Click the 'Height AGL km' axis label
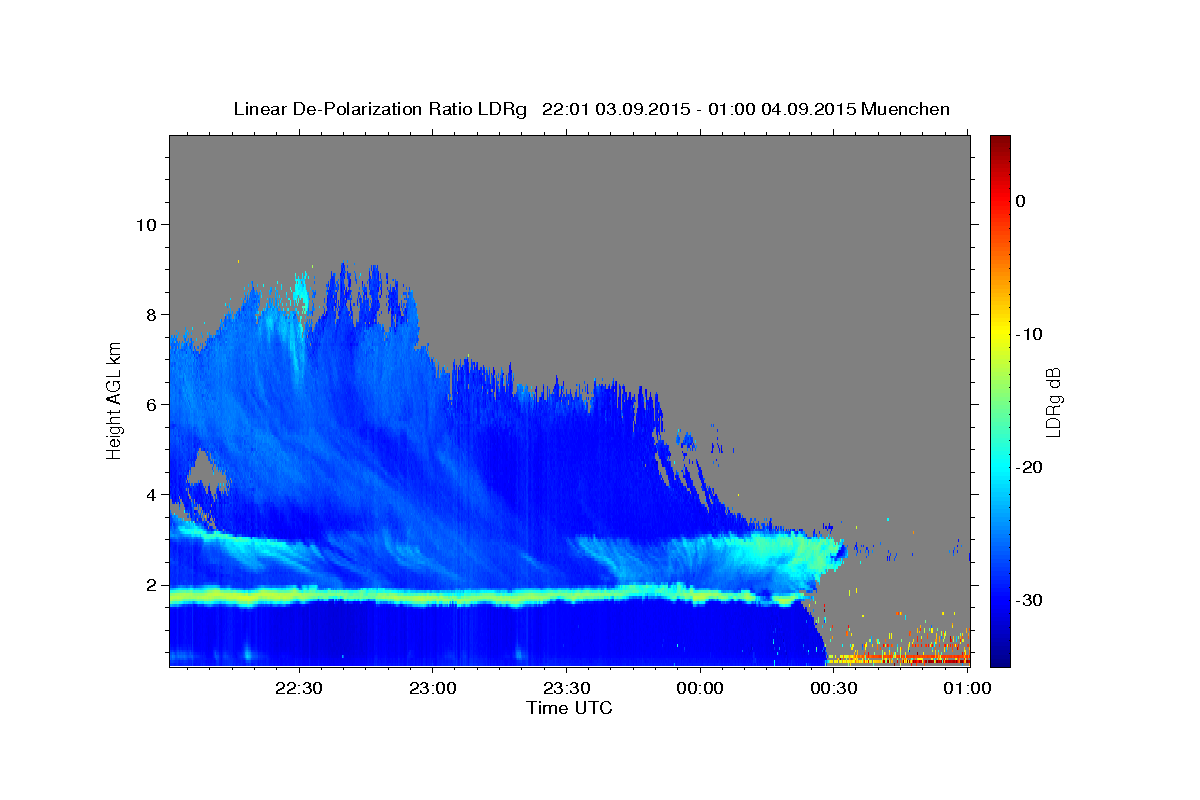The image size is (1200, 800). [x=114, y=400]
